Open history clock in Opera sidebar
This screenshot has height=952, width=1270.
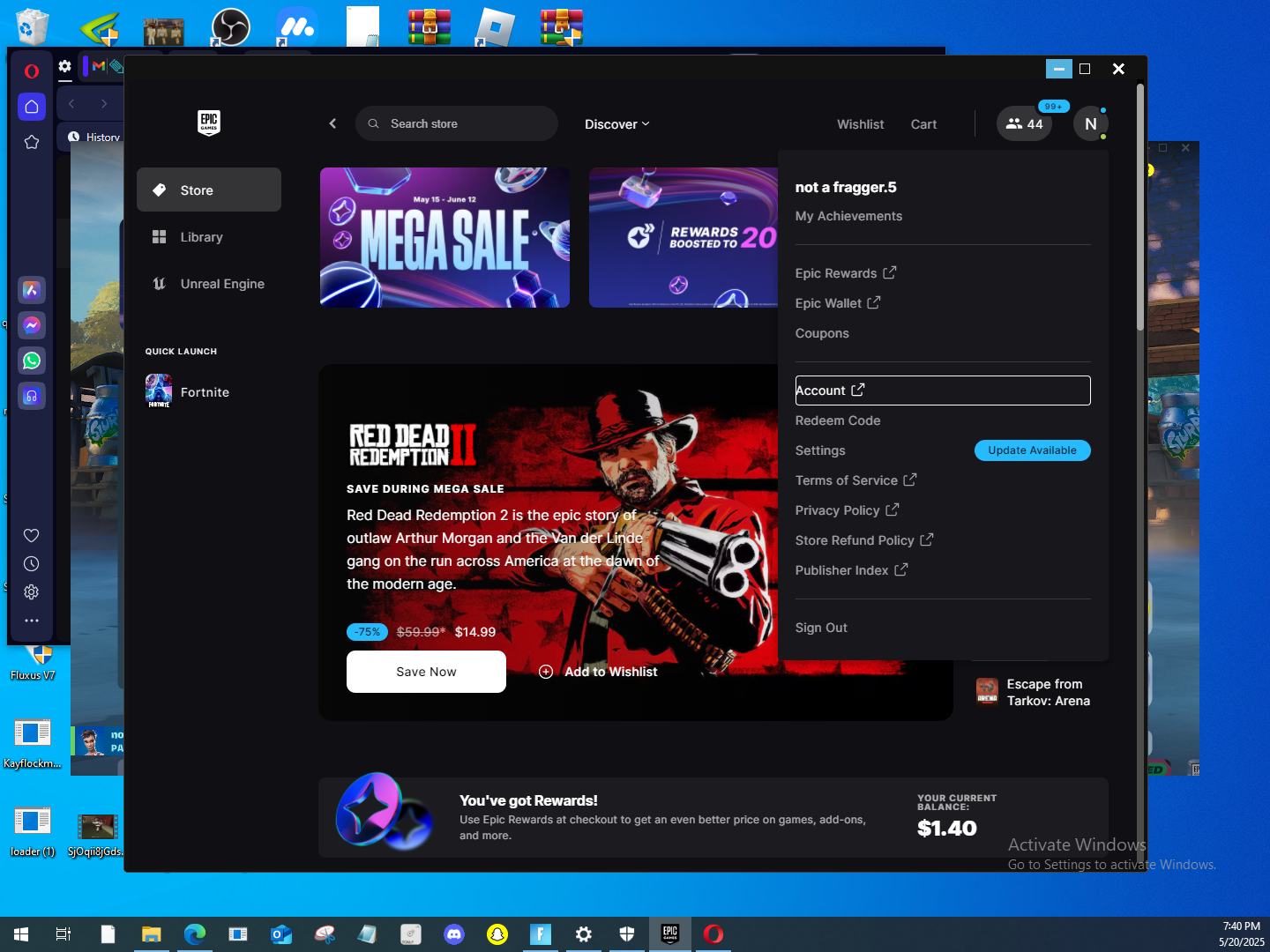coord(32,563)
